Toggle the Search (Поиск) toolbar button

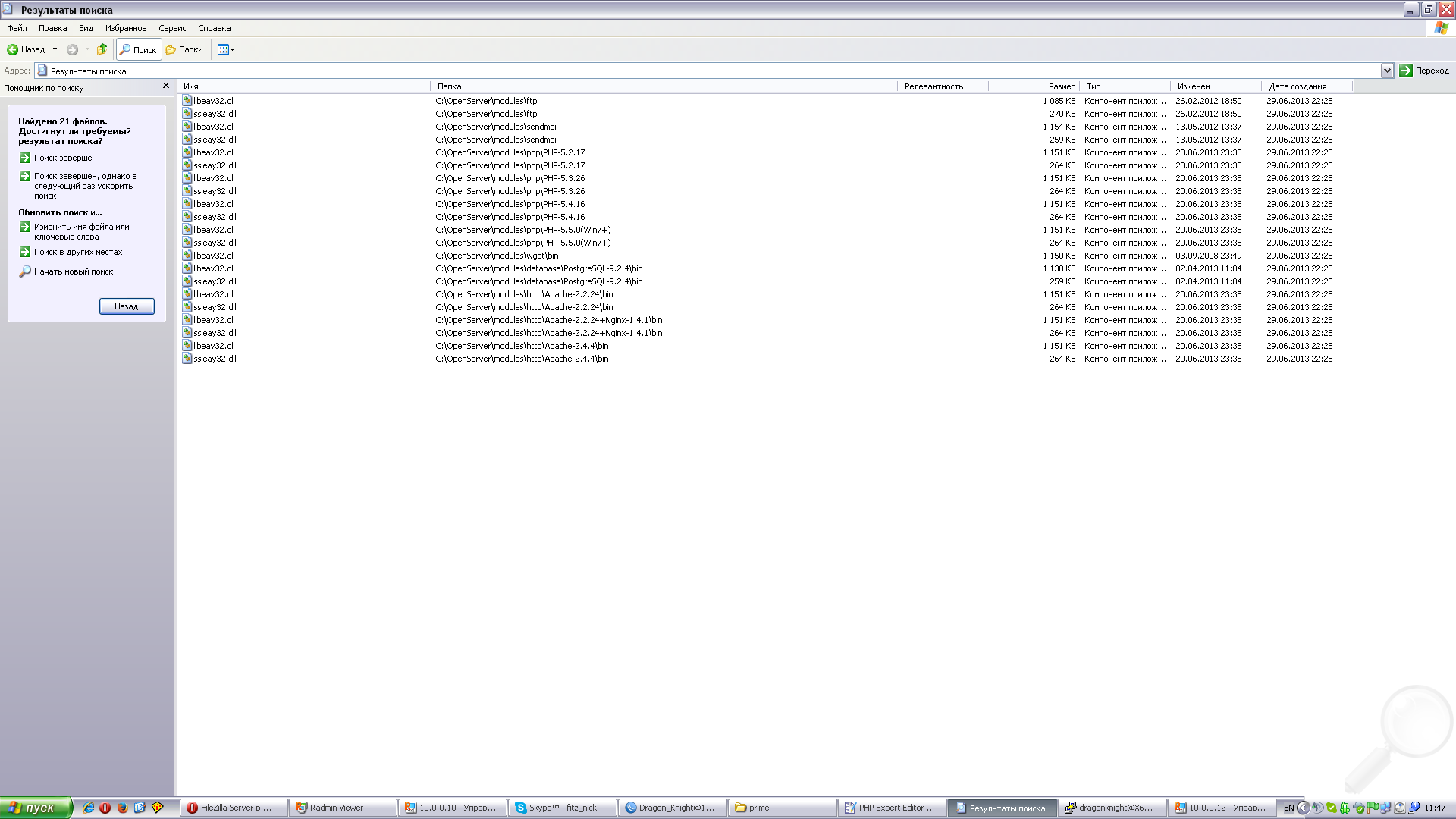(x=138, y=50)
